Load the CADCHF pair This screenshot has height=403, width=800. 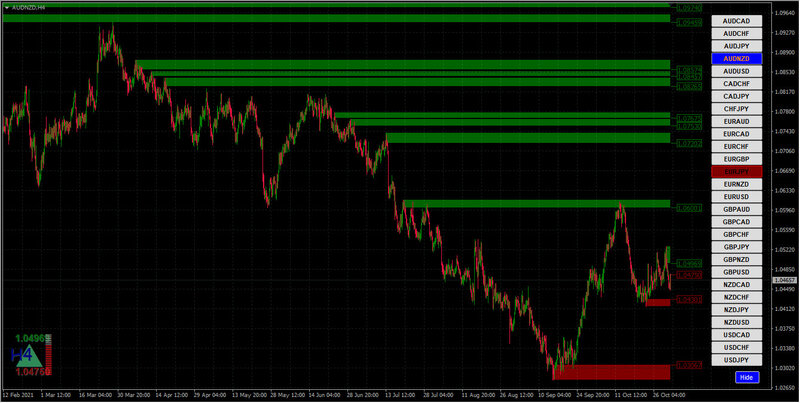click(736, 84)
